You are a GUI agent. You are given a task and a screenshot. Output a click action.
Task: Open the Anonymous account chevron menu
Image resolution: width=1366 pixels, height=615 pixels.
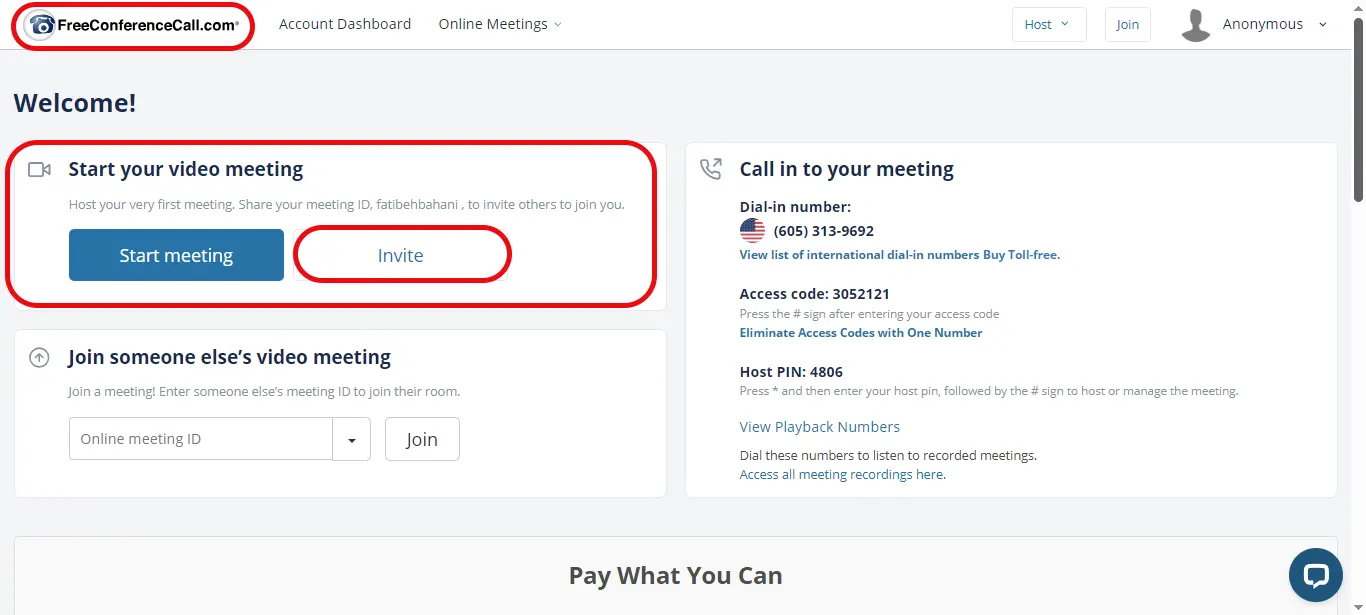tap(1323, 25)
